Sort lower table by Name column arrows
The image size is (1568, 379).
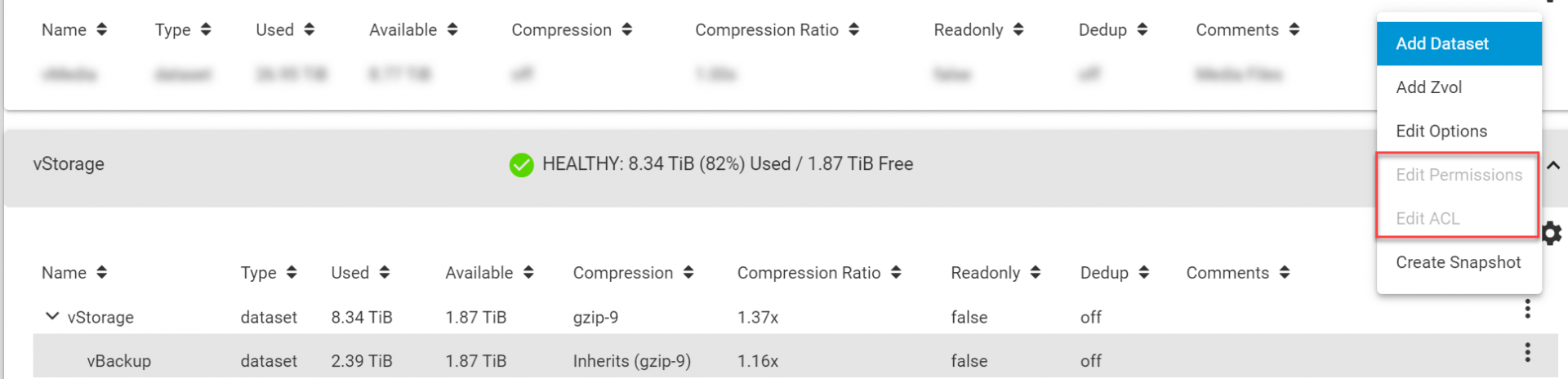[101, 273]
